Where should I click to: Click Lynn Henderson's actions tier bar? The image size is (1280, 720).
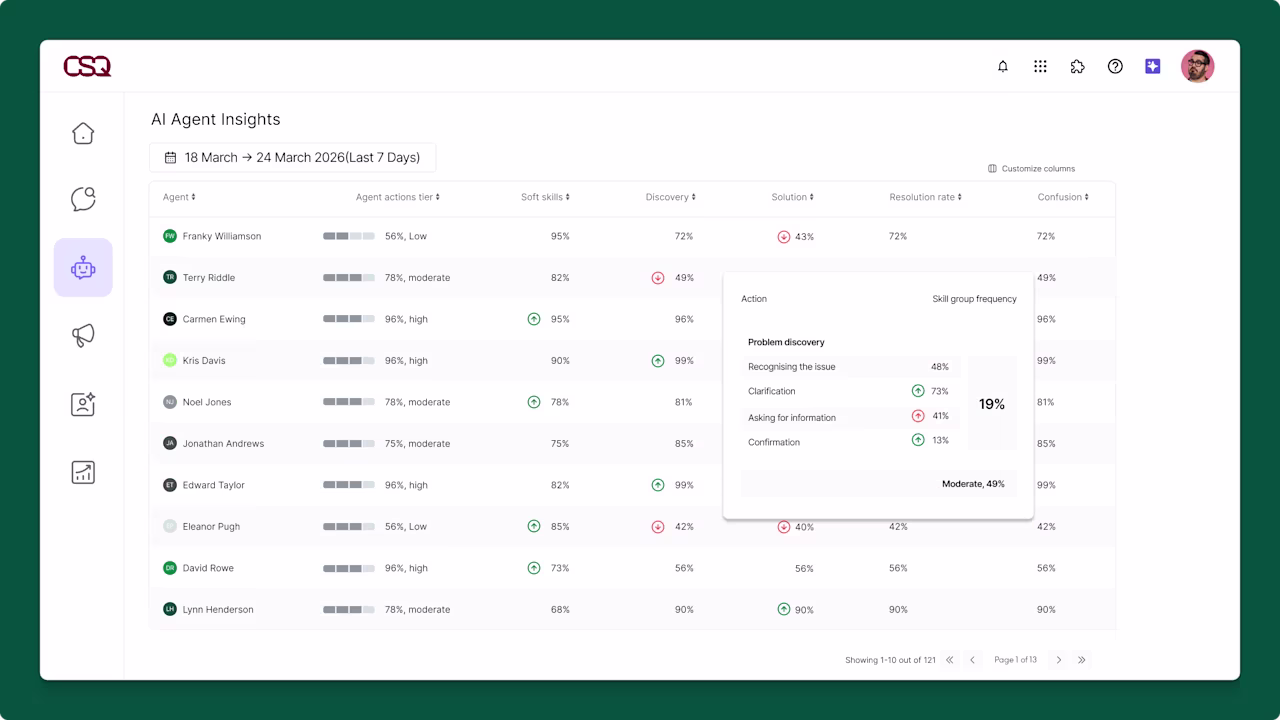(x=349, y=609)
